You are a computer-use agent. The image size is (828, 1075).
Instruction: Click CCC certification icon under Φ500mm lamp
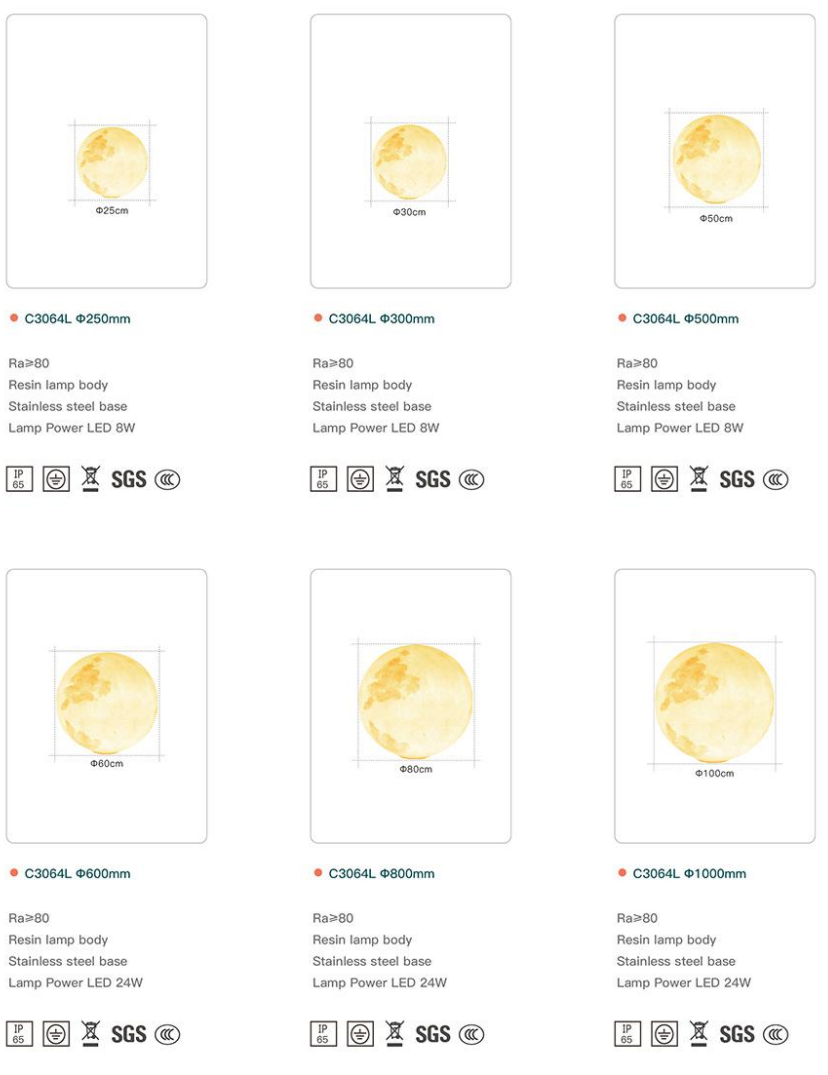775,480
